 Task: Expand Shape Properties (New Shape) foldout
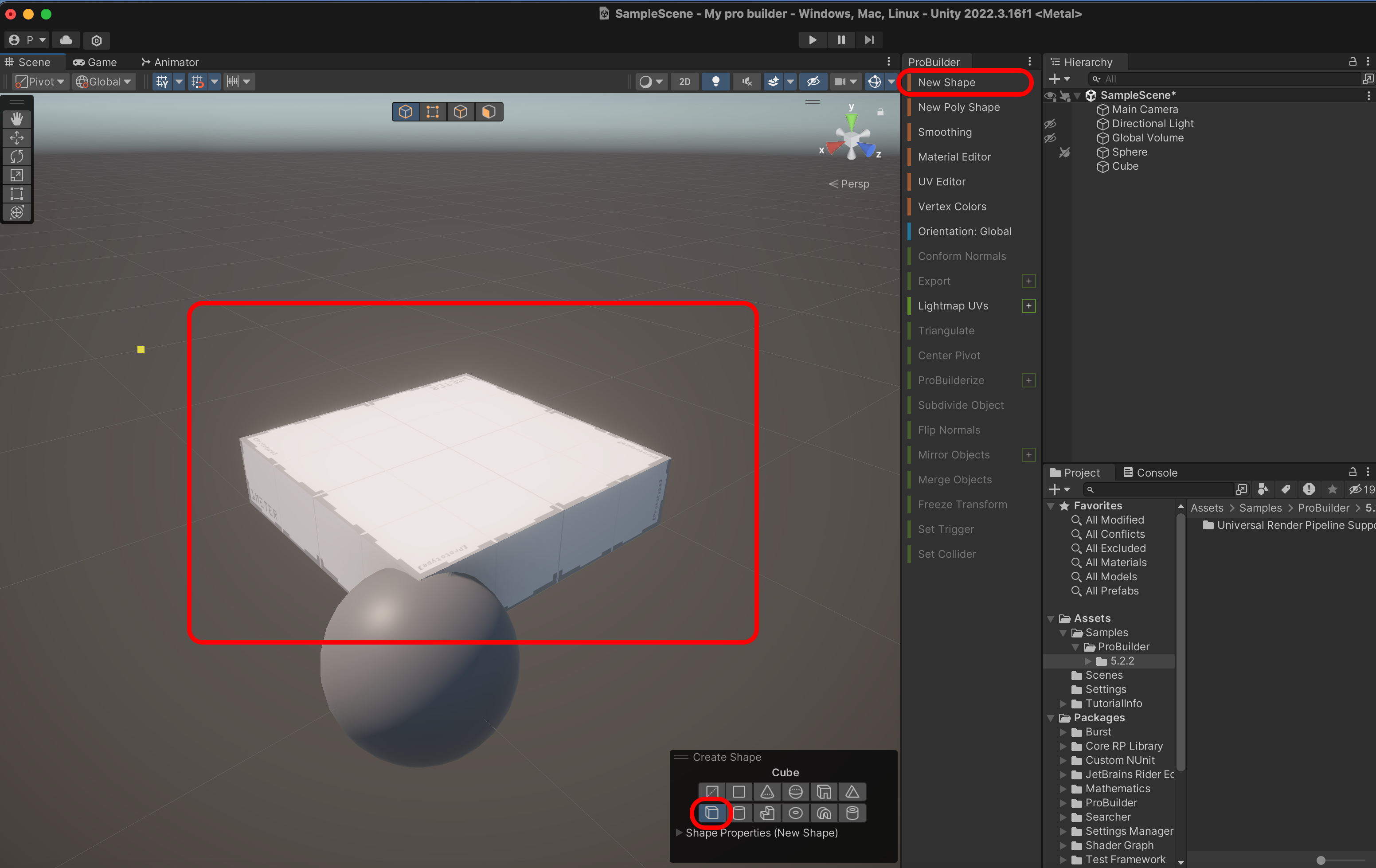coord(679,833)
